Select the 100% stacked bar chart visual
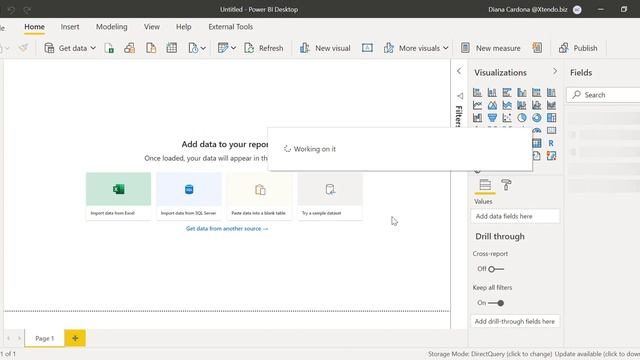 [x=536, y=93]
